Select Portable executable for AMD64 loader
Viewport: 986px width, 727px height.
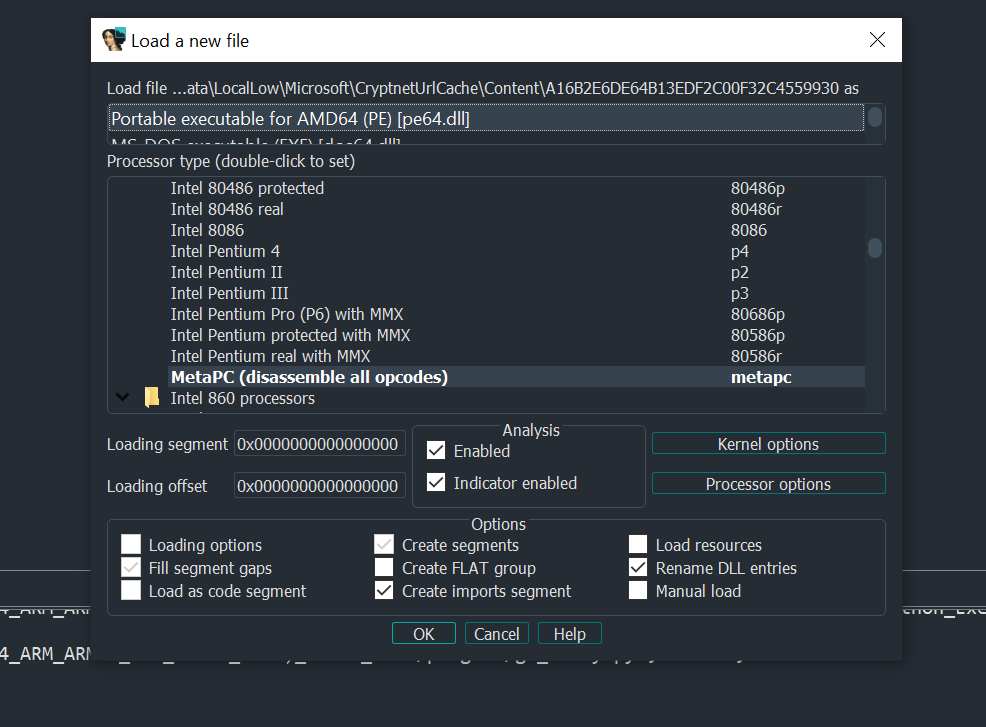486,119
